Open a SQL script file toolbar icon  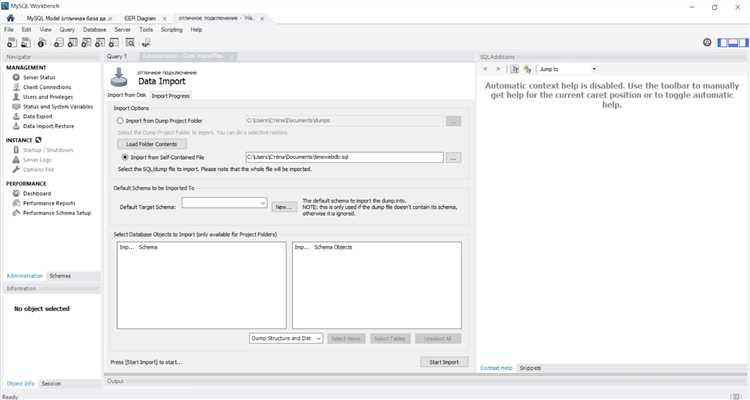[x=26, y=43]
